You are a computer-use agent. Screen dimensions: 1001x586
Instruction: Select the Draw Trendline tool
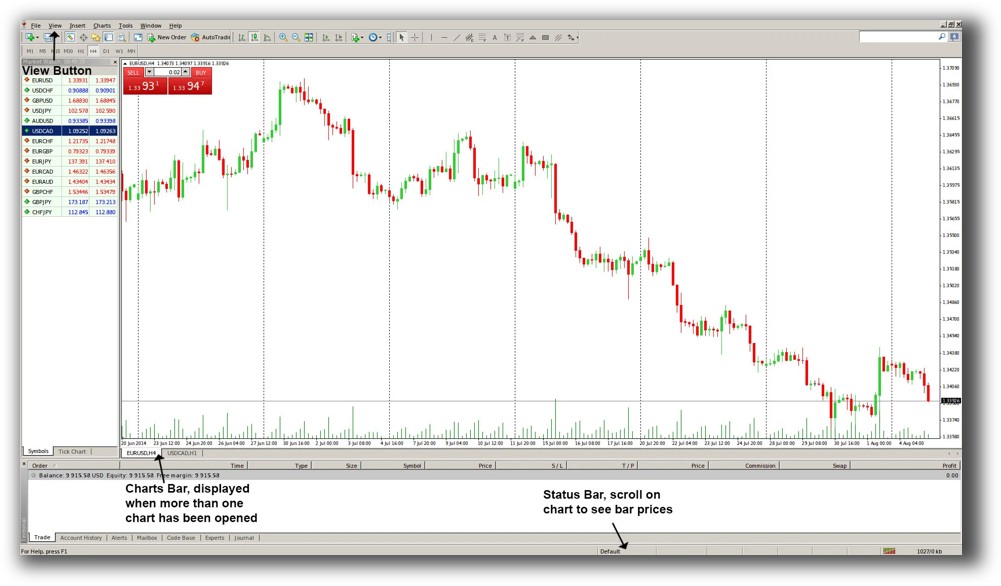pos(457,37)
